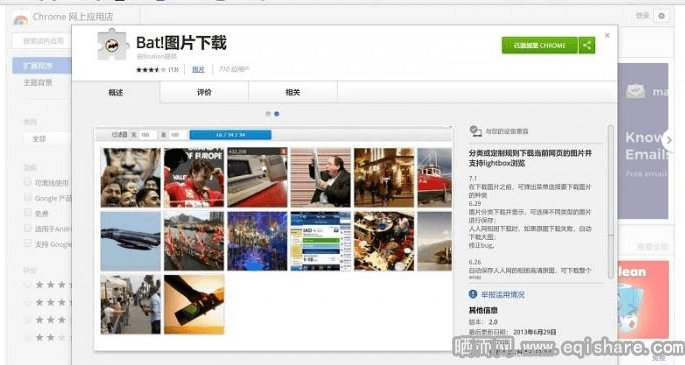Tick the 支持 Google checkbox
This screenshot has width=685, height=365.
pos(28,243)
